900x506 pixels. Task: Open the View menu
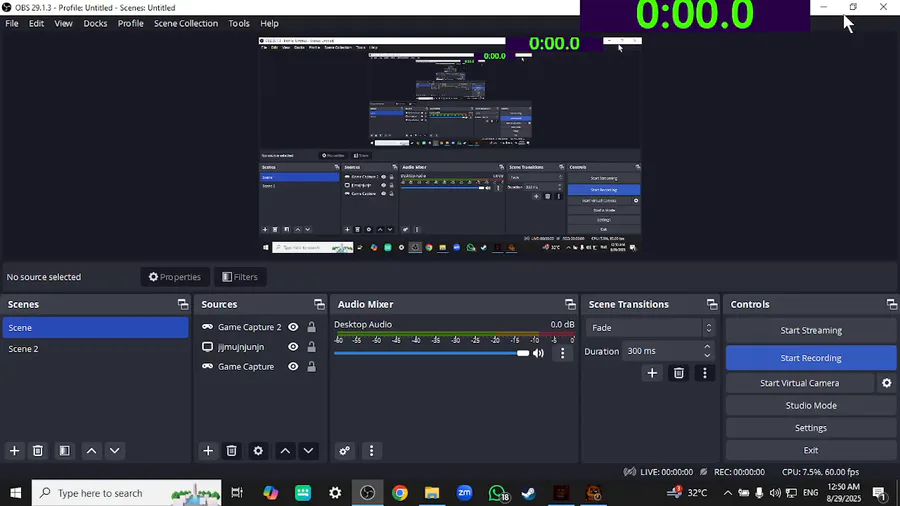(x=63, y=24)
